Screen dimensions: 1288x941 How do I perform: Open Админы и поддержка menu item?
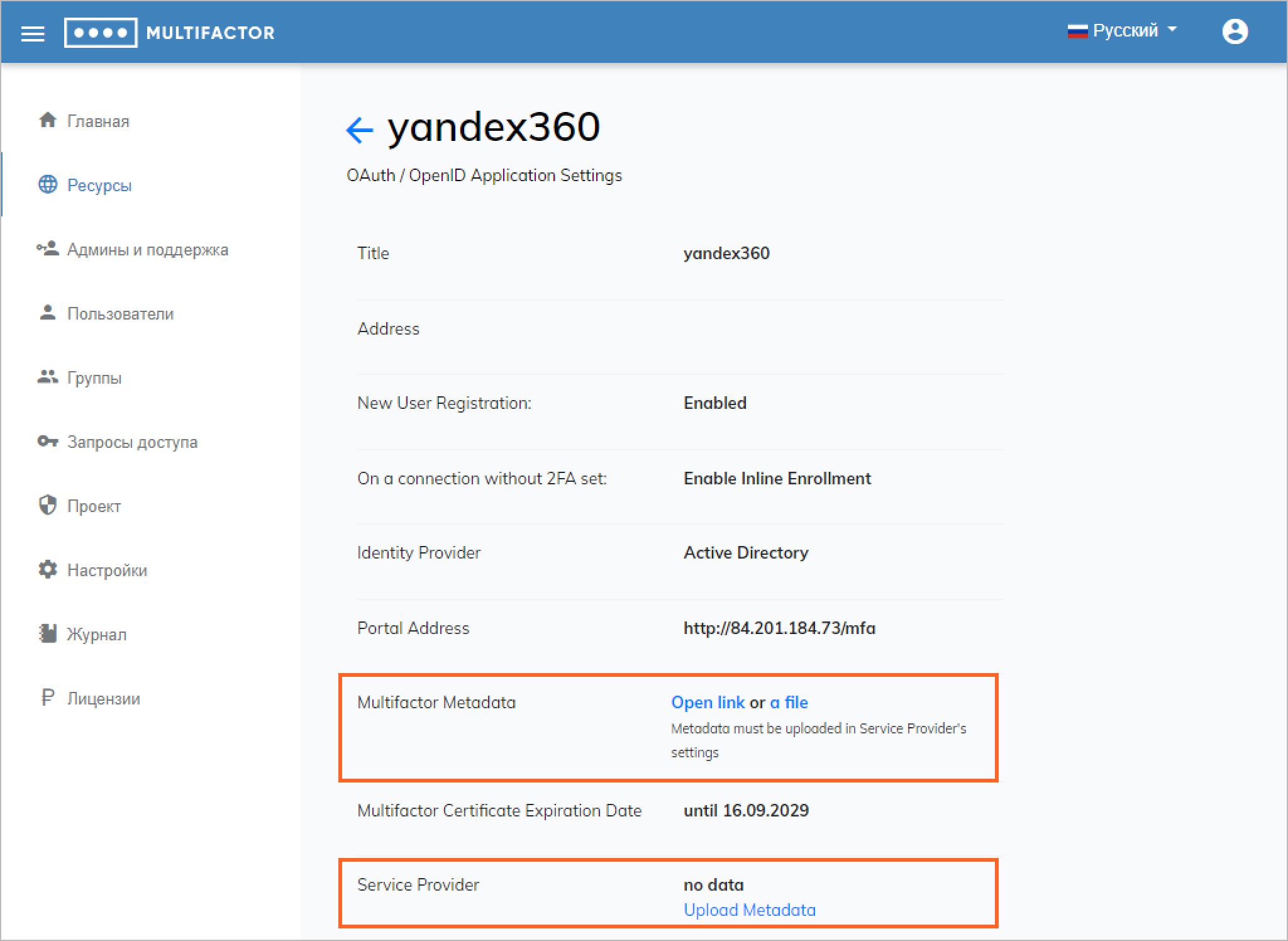(147, 250)
